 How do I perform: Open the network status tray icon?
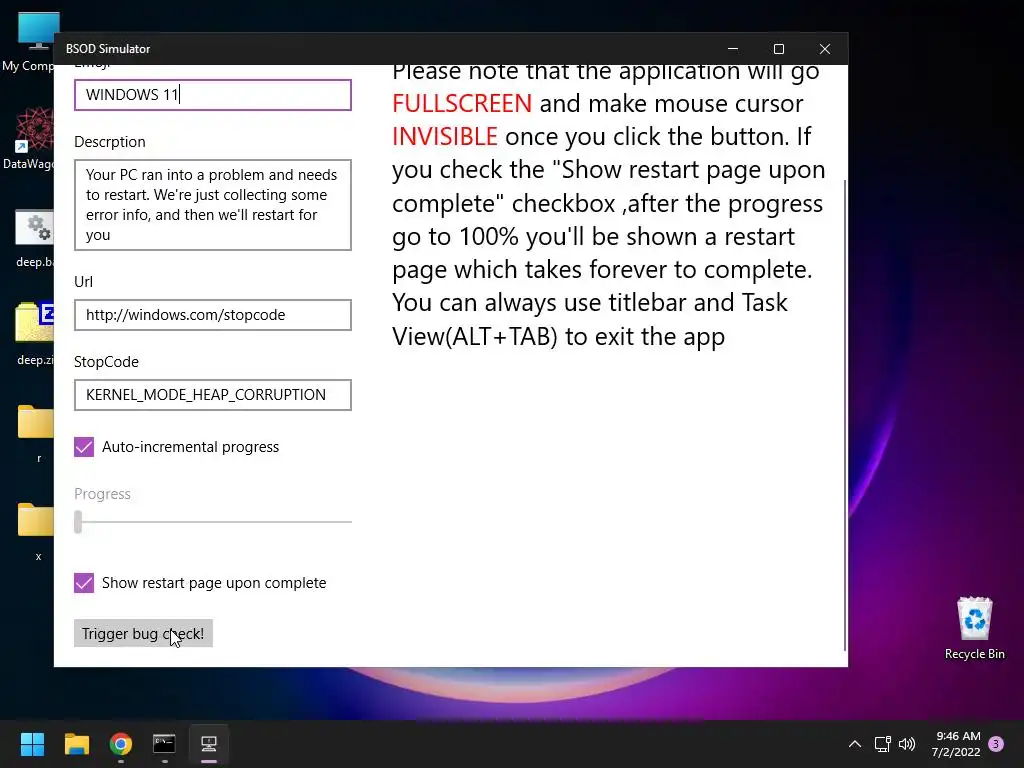[883, 744]
